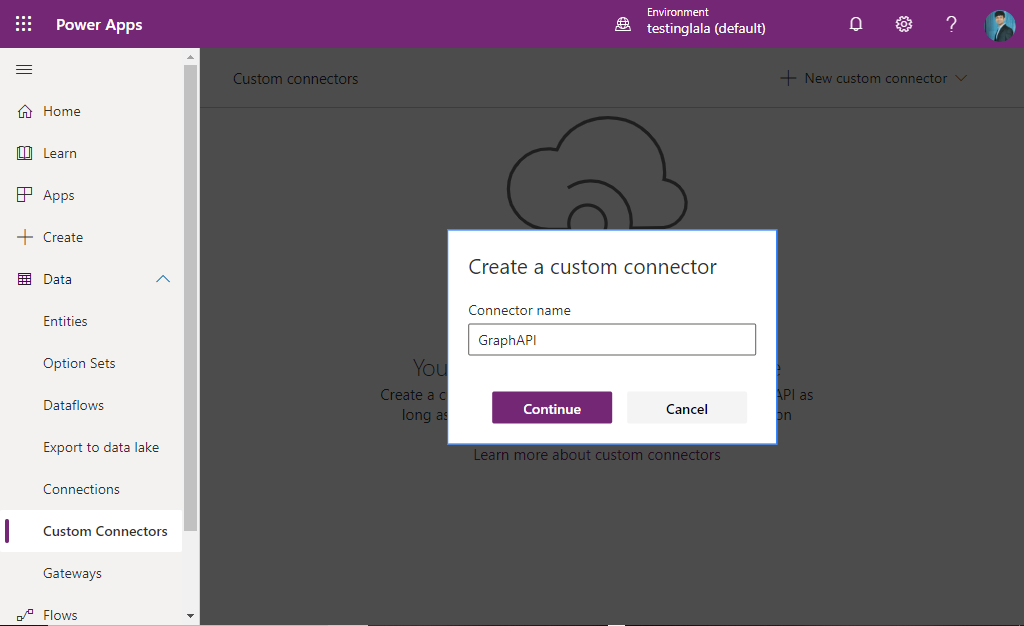Image resolution: width=1024 pixels, height=626 pixels.
Task: Select Custom Connectors in sidebar
Action: (x=91, y=531)
